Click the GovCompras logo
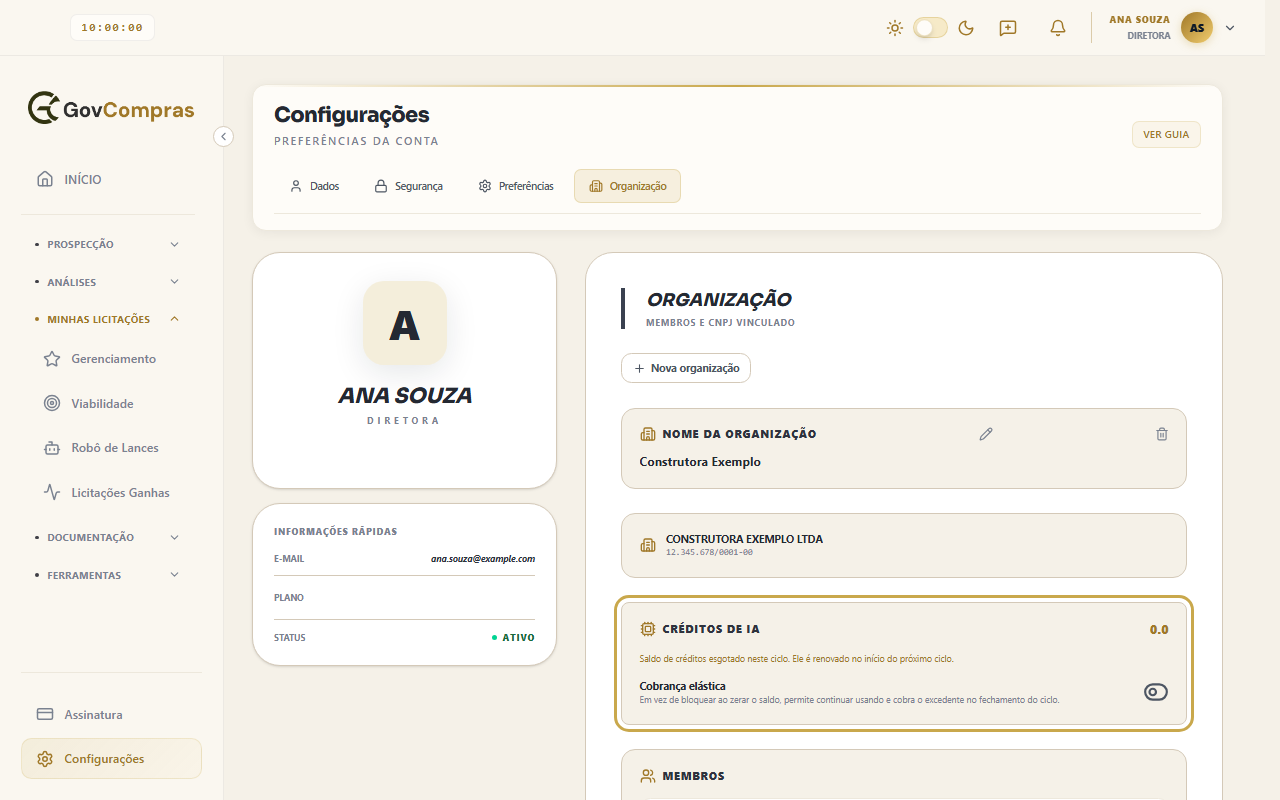This screenshot has width=1280, height=800. click(111, 109)
